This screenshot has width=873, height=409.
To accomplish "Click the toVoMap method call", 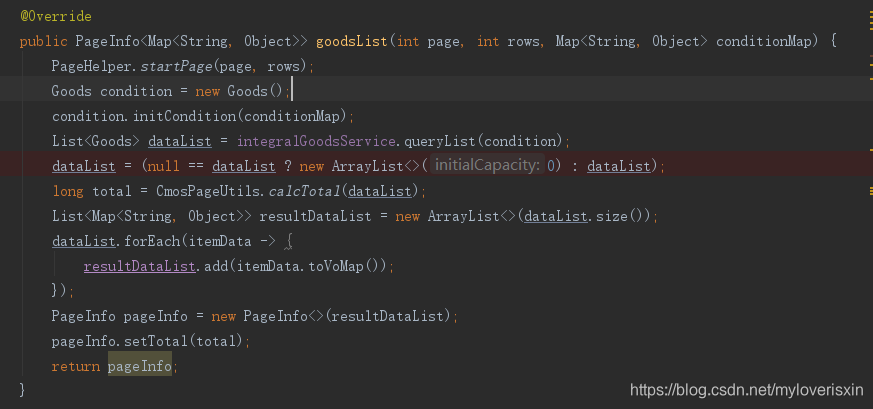I will (x=336, y=267).
